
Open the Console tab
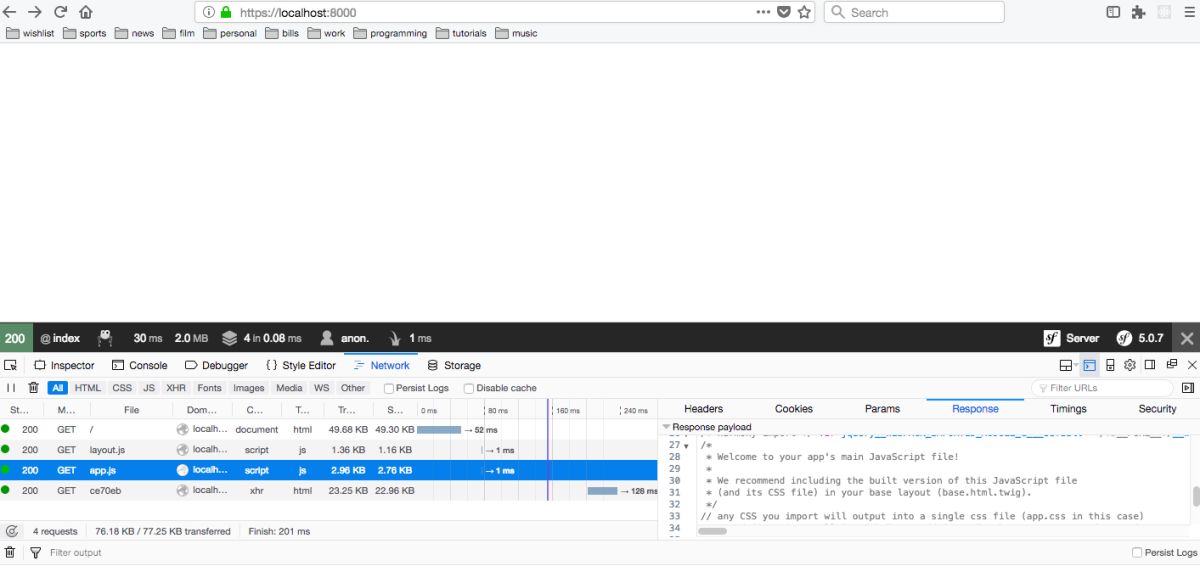point(140,365)
